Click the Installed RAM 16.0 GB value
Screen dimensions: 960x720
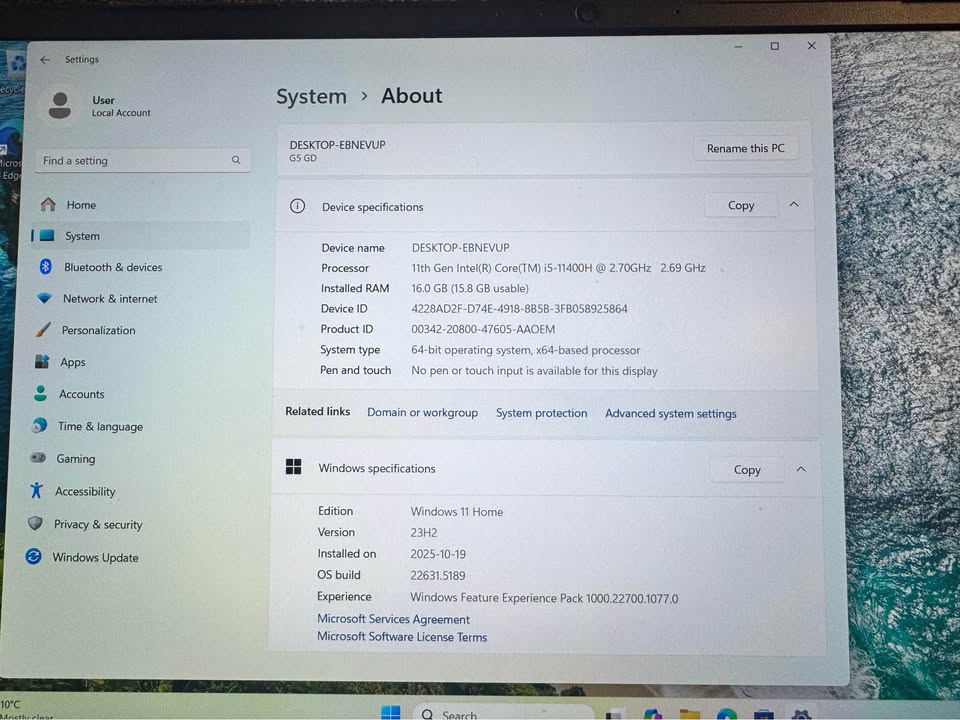(x=470, y=288)
